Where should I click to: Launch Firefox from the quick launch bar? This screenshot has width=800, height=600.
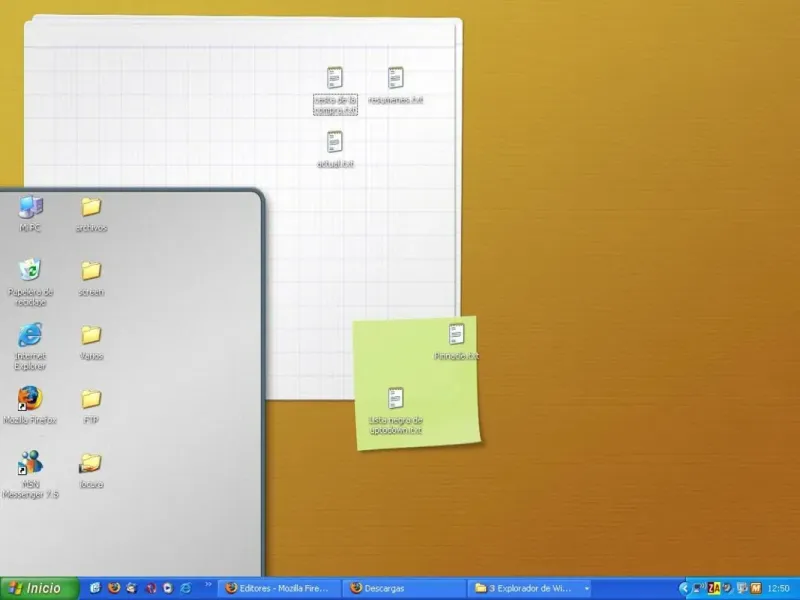tap(114, 588)
